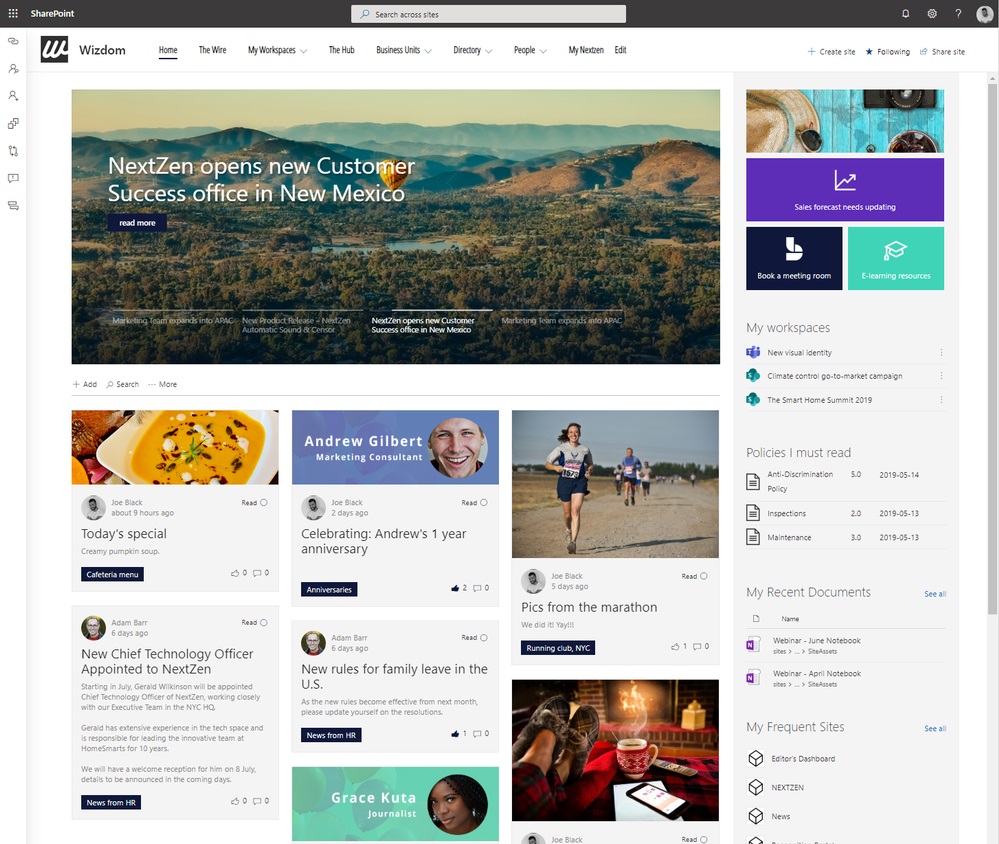Screen dimensions: 999x844
Task: Like the Pics from the marathon post
Action: (675, 647)
